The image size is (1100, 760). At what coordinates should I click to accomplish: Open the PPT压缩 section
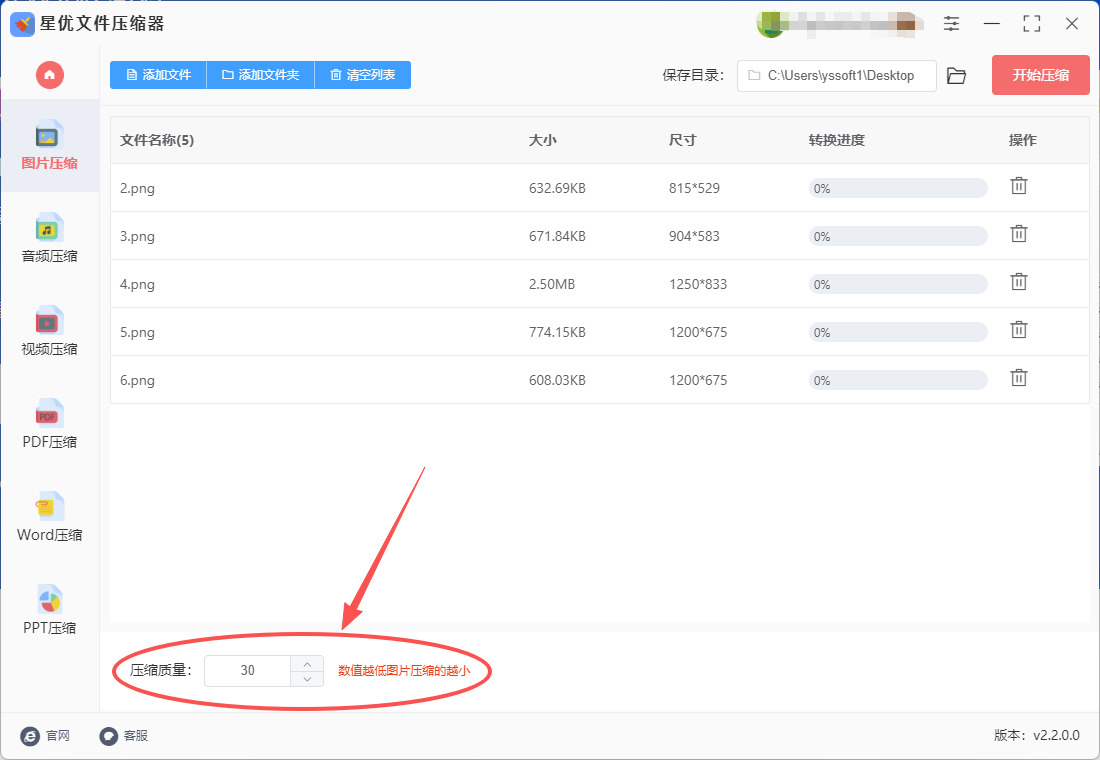49,610
